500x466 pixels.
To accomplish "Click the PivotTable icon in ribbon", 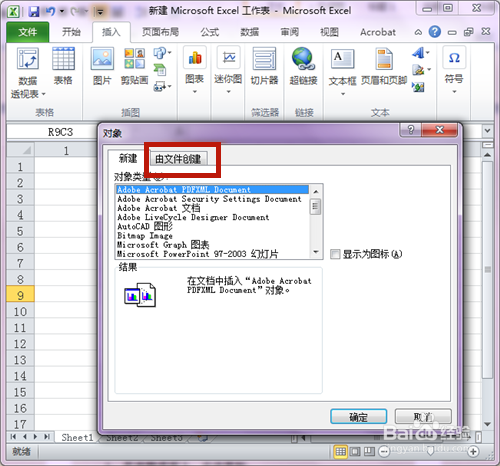I will [28, 59].
